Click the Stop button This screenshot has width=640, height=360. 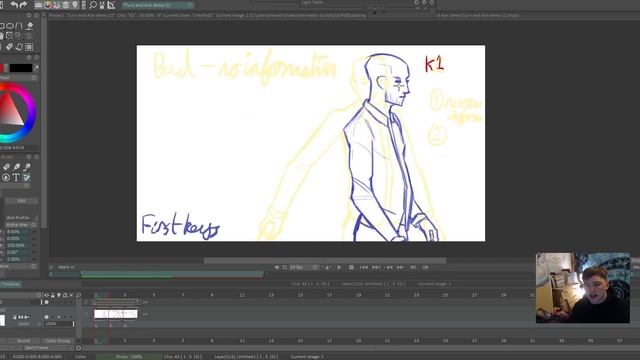tap(351, 267)
